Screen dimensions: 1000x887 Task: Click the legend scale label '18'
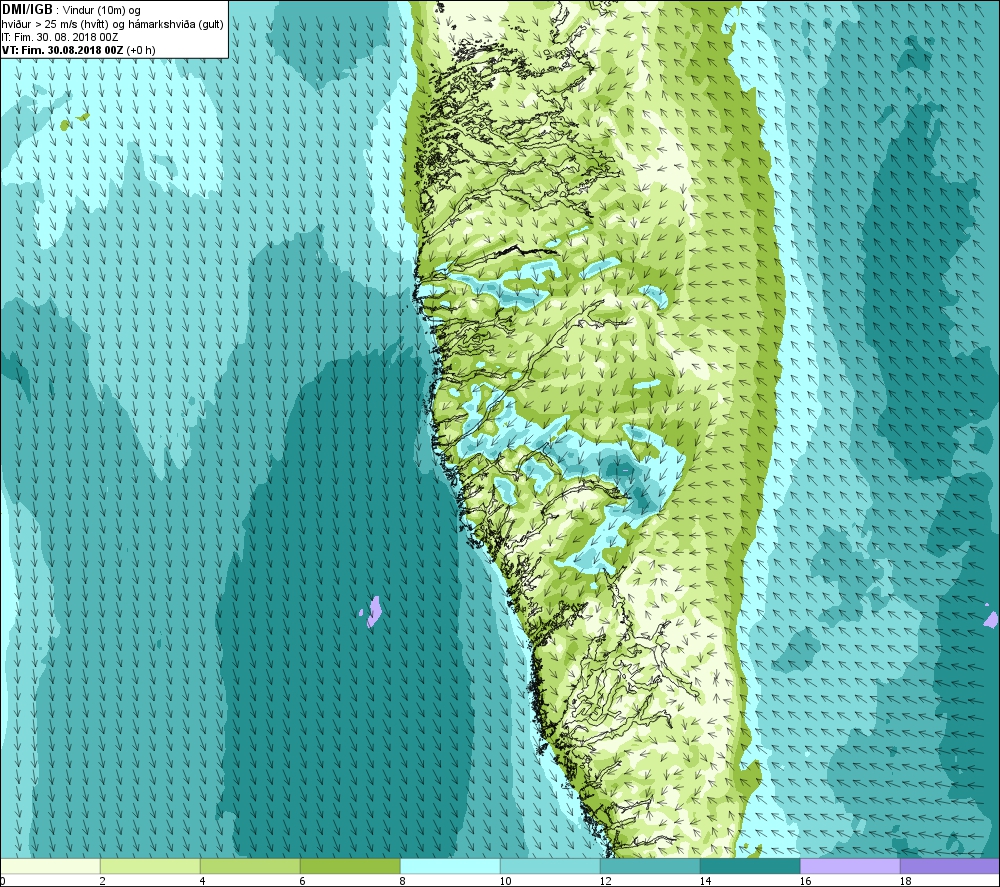[x=906, y=881]
